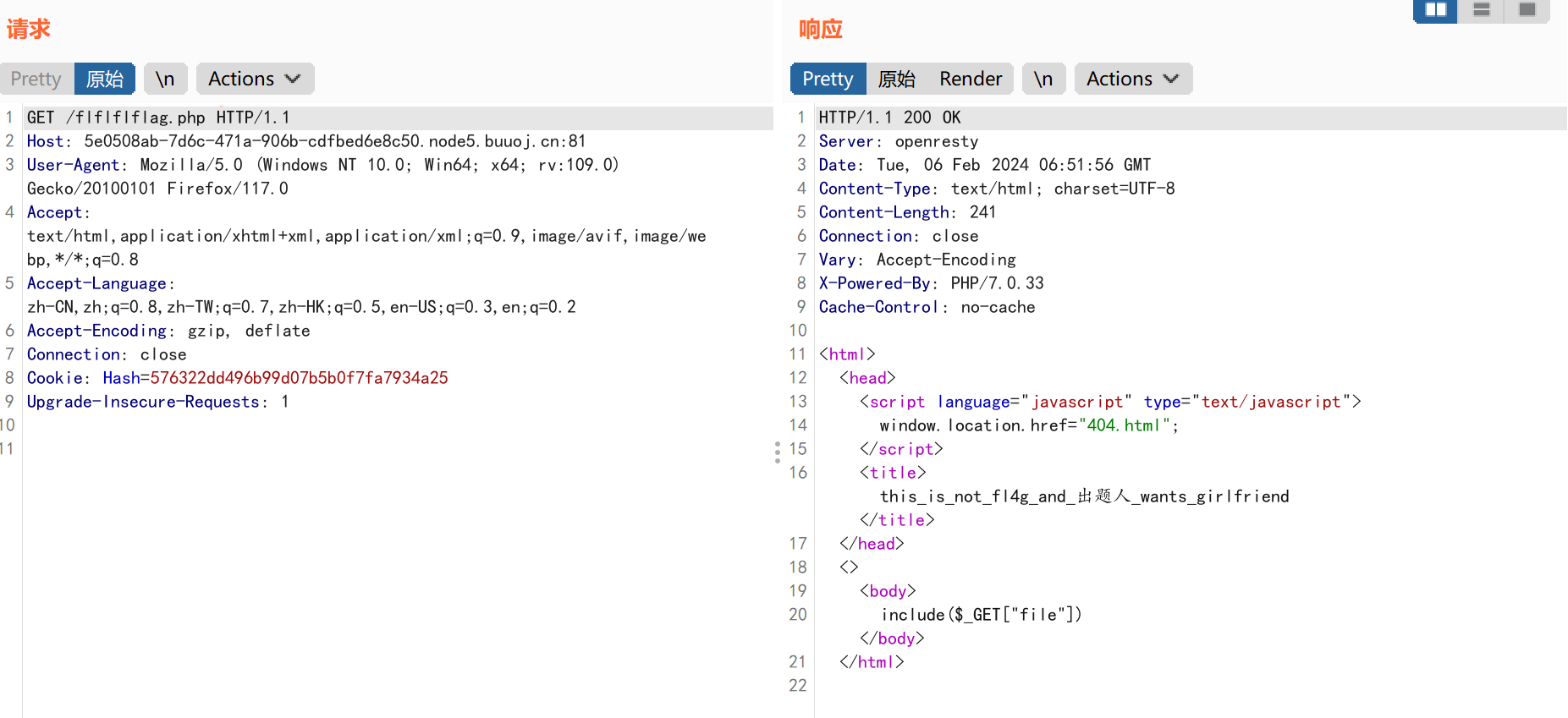Viewport: 1568px width, 718px height.
Task: Toggle \n display in response panel
Action: coord(1043,79)
